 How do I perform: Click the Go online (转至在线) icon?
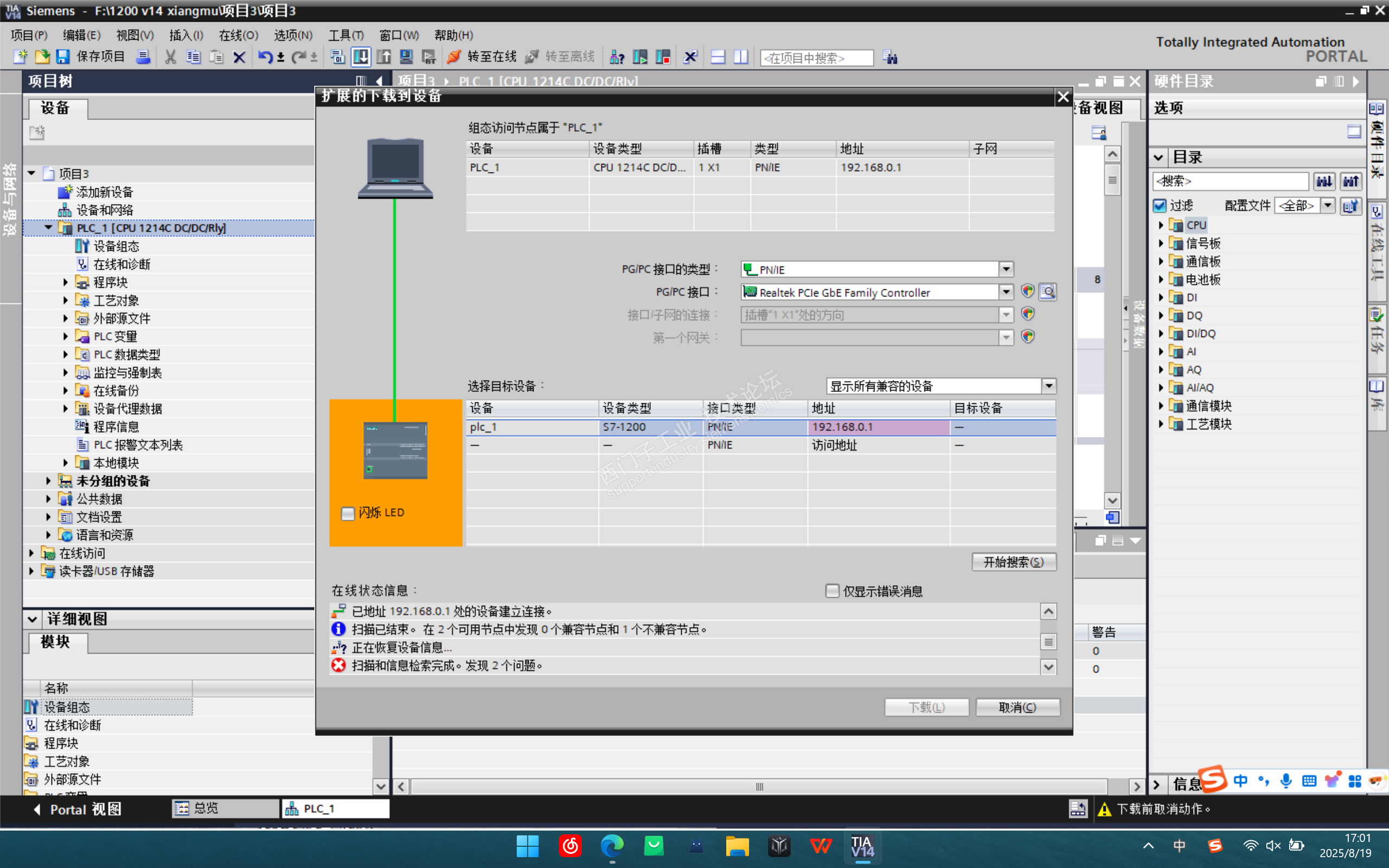(x=454, y=57)
